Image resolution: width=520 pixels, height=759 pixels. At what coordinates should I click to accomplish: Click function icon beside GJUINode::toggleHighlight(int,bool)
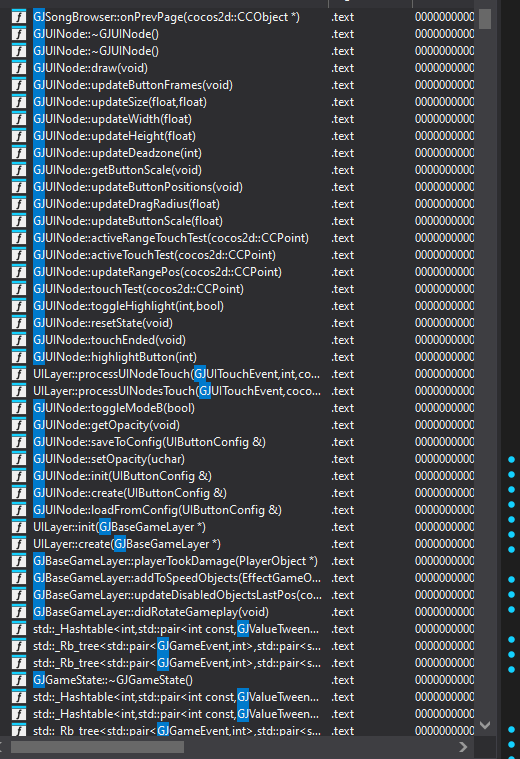(x=18, y=306)
